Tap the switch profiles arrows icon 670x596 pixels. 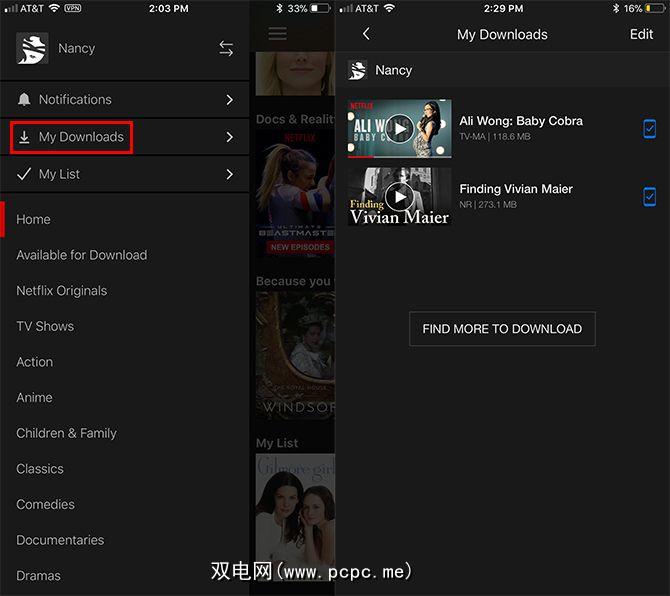[226, 48]
